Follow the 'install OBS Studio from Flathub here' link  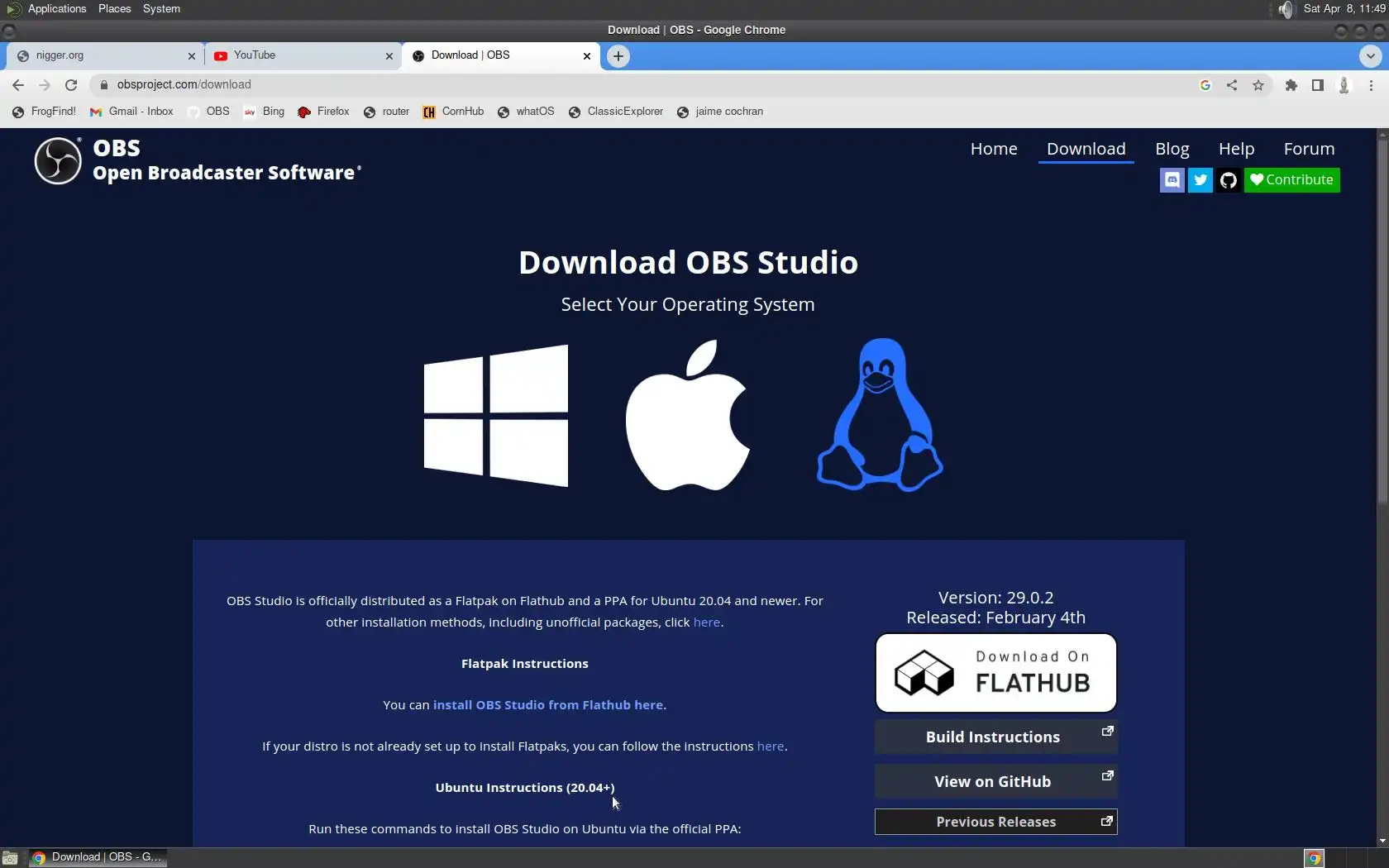pos(548,705)
